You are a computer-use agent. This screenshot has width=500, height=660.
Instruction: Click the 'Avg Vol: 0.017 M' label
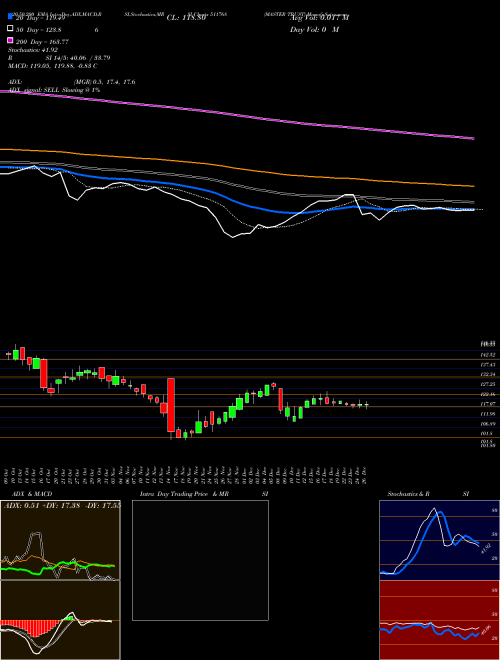(x=319, y=18)
